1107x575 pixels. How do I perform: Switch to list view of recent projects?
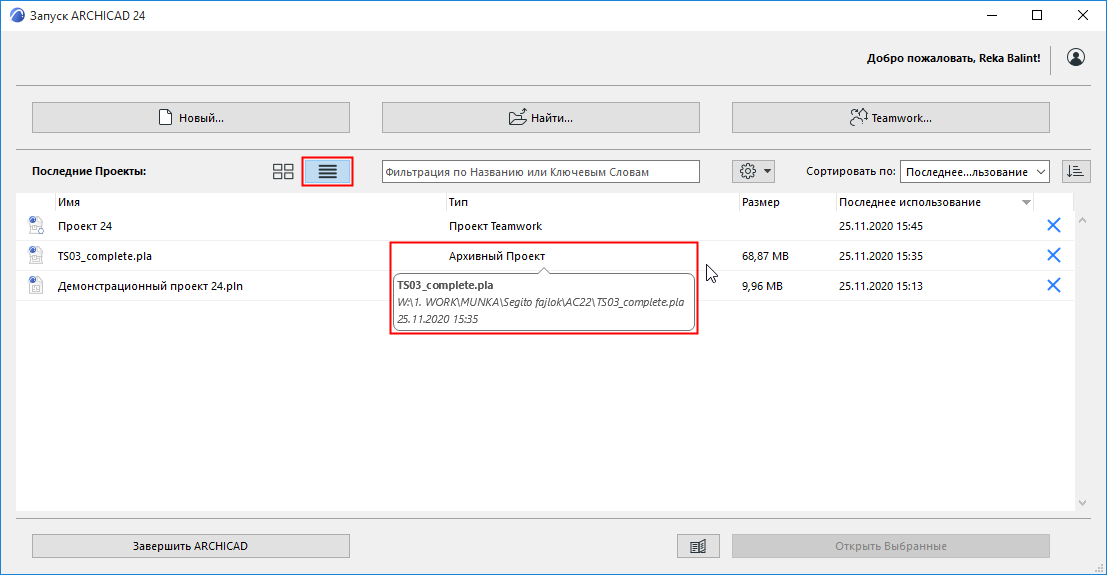point(328,172)
